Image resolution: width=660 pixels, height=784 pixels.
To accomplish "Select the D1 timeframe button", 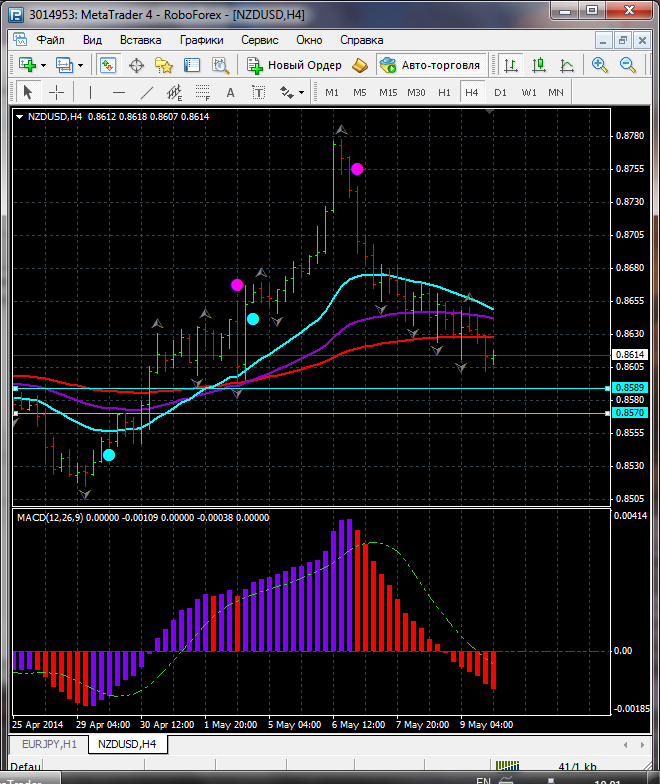I will 500,92.
